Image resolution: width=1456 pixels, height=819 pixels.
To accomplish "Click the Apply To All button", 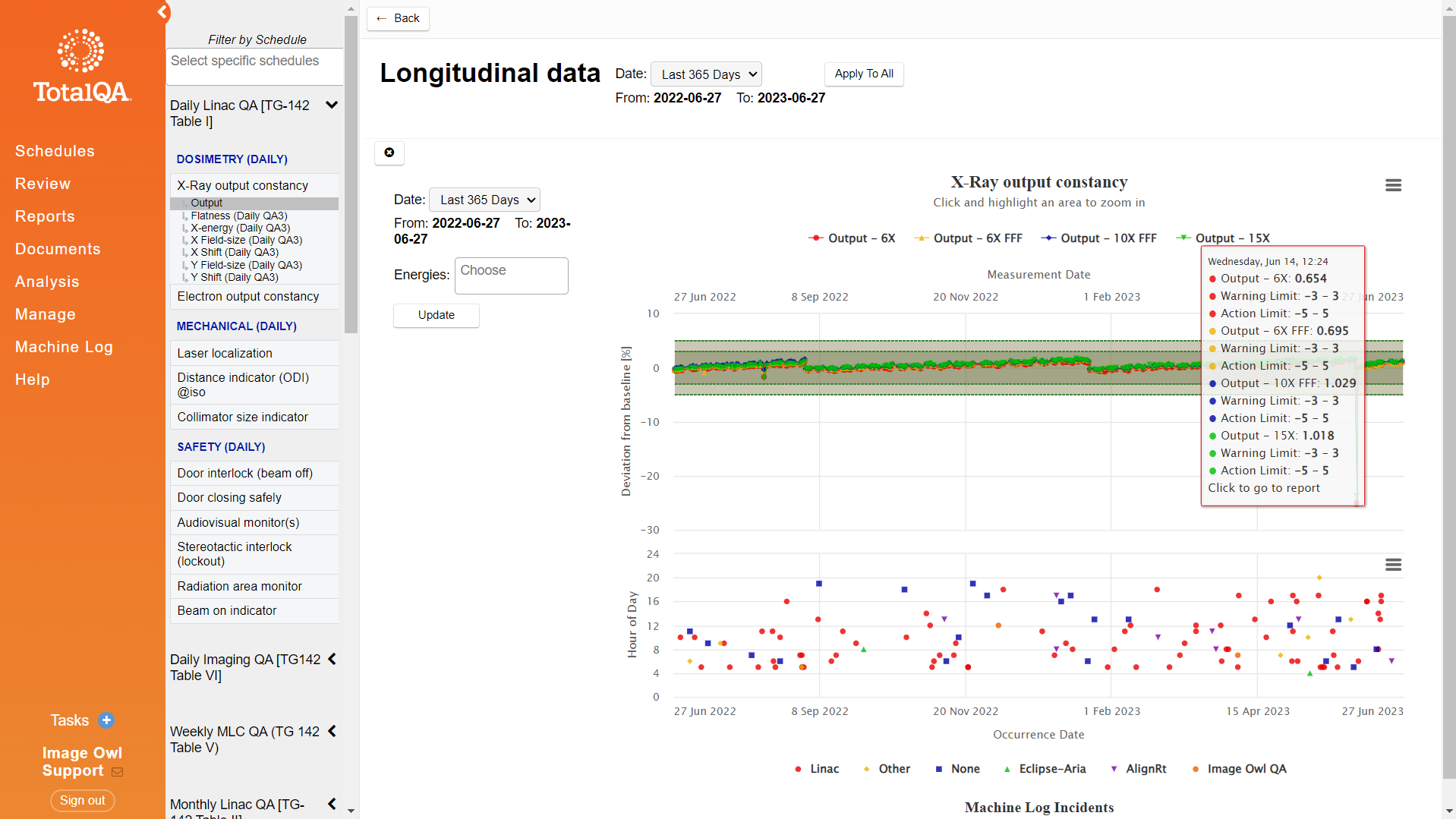I will [864, 74].
